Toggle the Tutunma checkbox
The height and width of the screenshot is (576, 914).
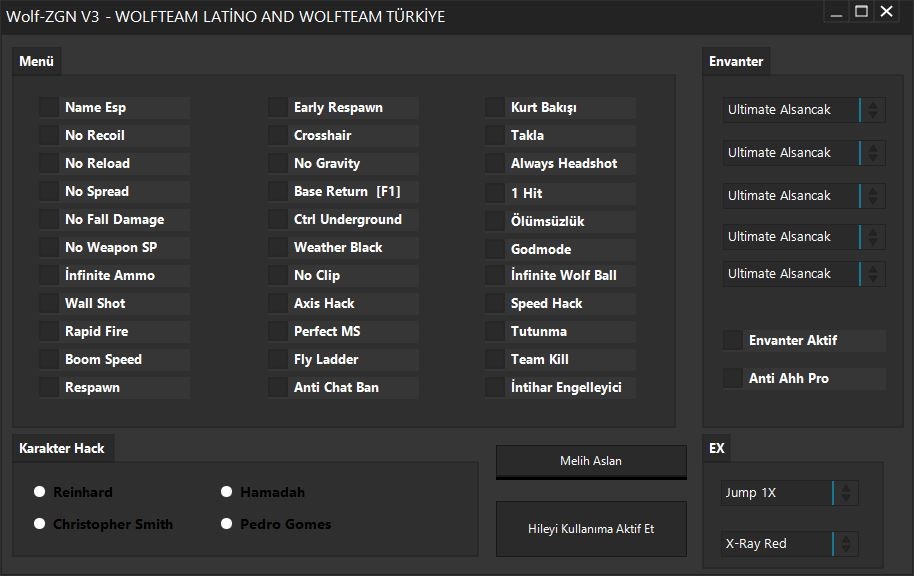click(495, 331)
